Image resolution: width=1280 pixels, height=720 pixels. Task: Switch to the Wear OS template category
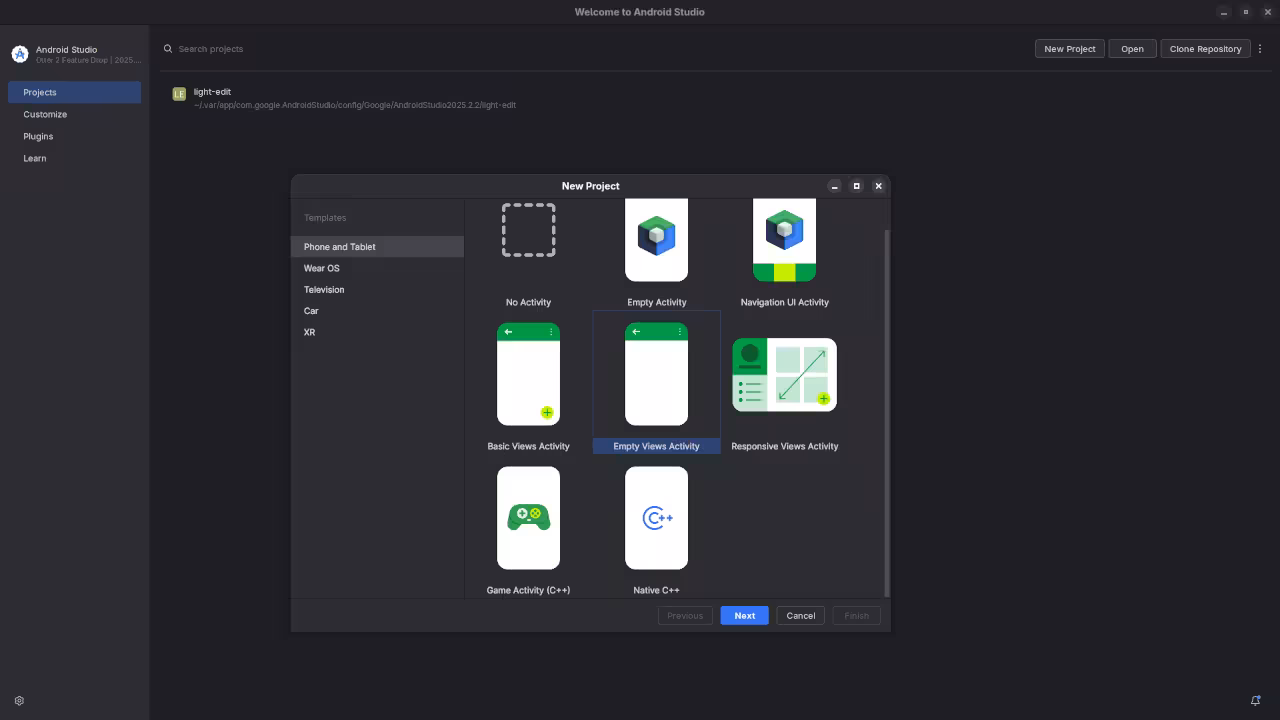click(321, 268)
